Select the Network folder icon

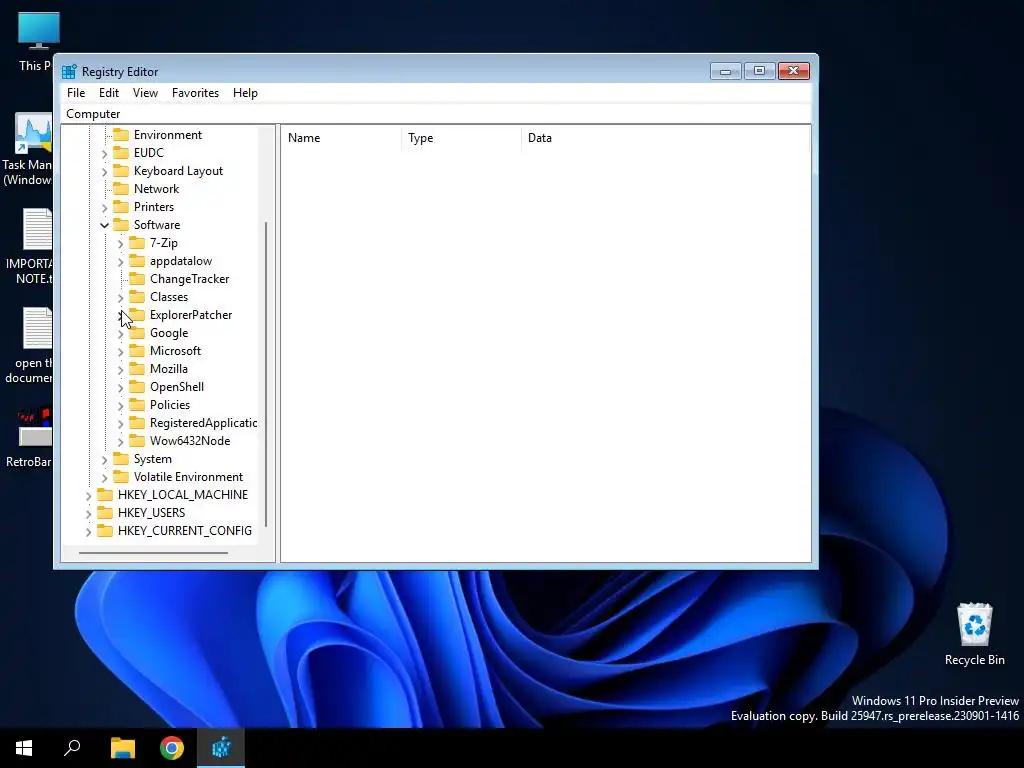[x=121, y=189]
